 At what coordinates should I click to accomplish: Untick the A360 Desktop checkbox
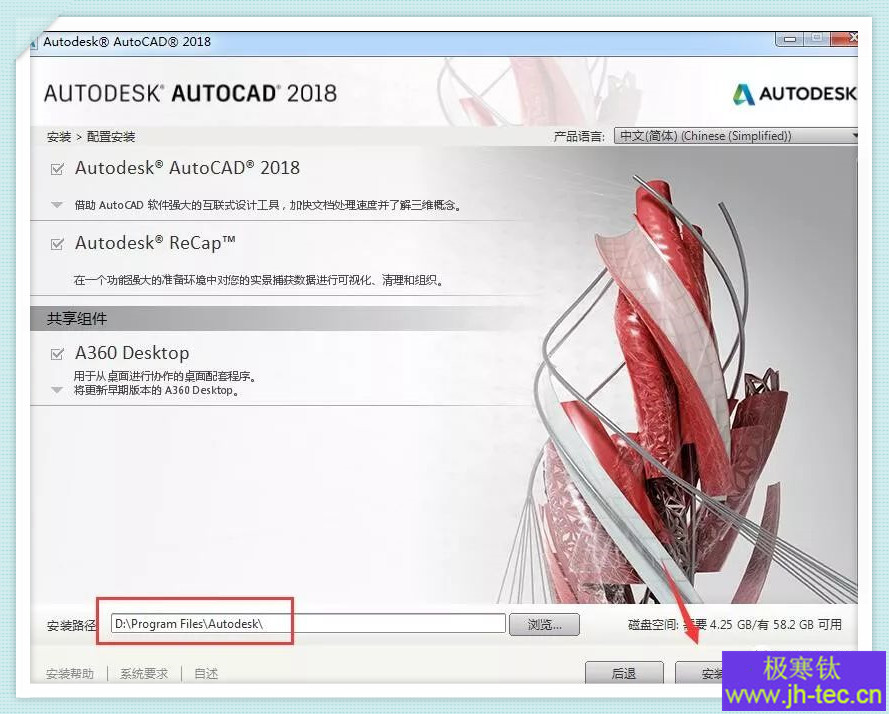(x=57, y=354)
